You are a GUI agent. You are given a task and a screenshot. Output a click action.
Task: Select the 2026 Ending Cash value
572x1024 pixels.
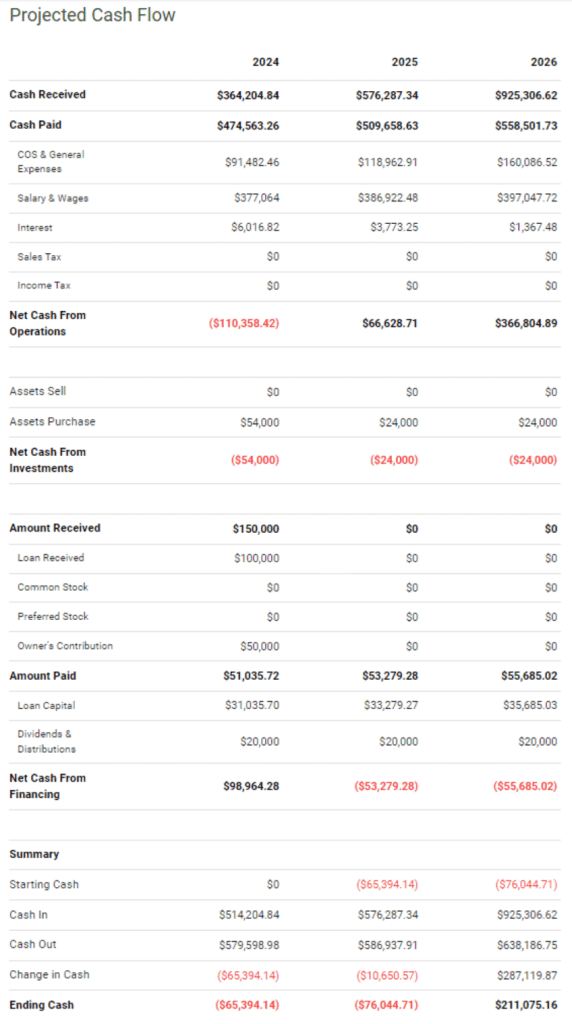pyautogui.click(x=526, y=1004)
